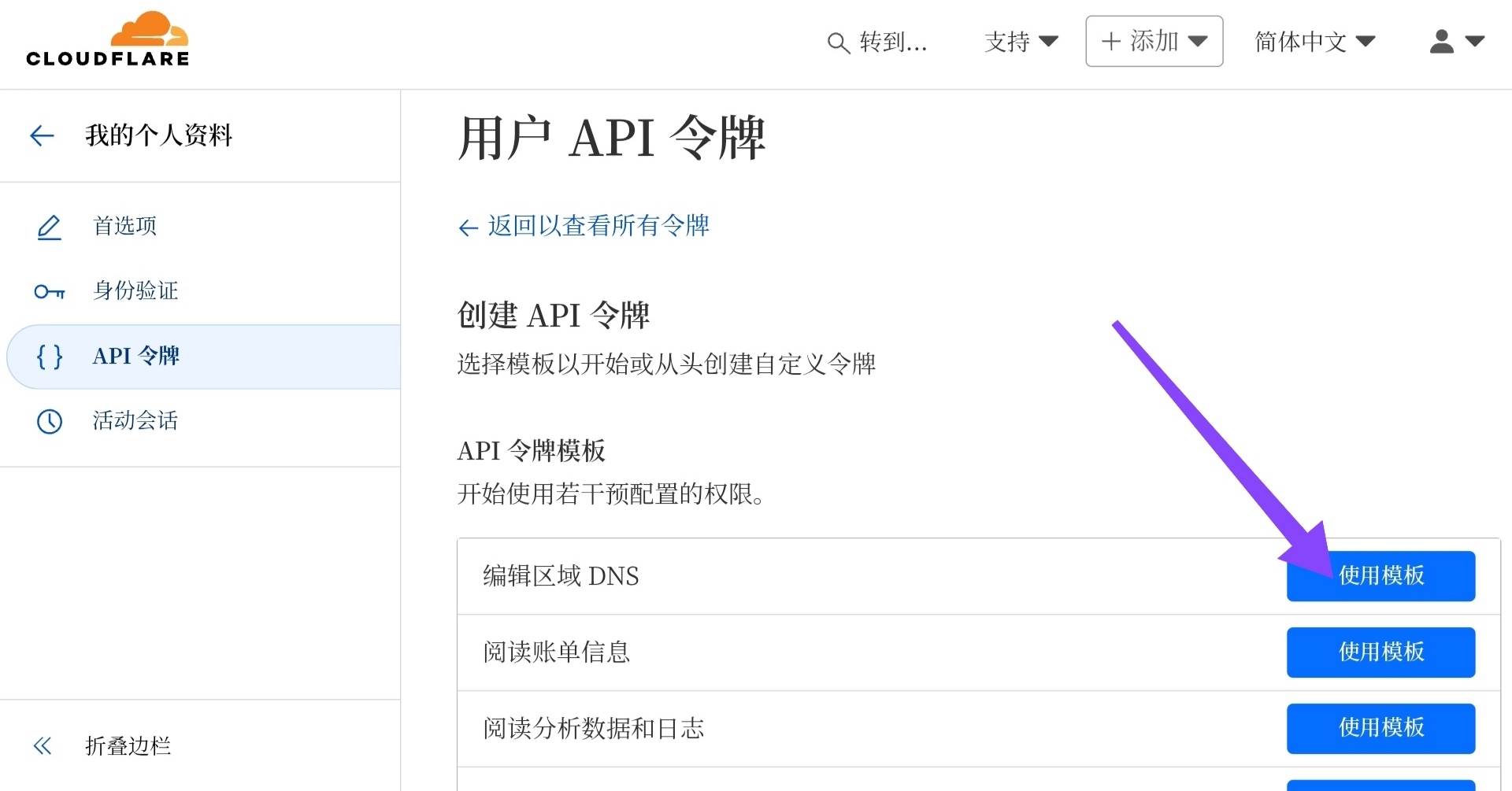1512x791 pixels.
Task: Click the search magnifier icon
Action: (x=838, y=43)
